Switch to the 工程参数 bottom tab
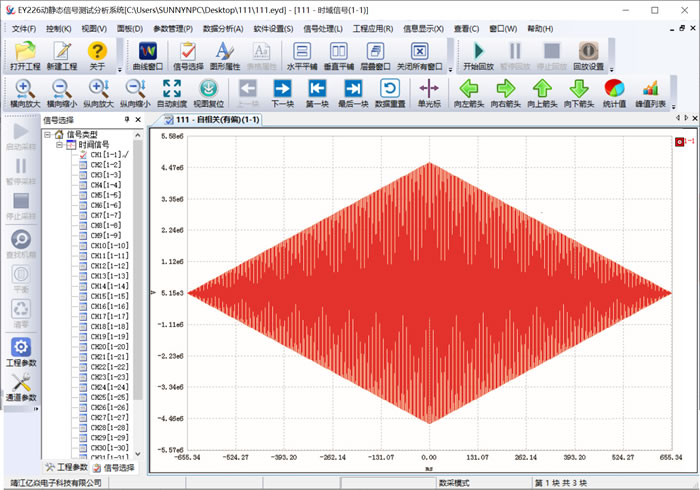 click(x=66, y=467)
